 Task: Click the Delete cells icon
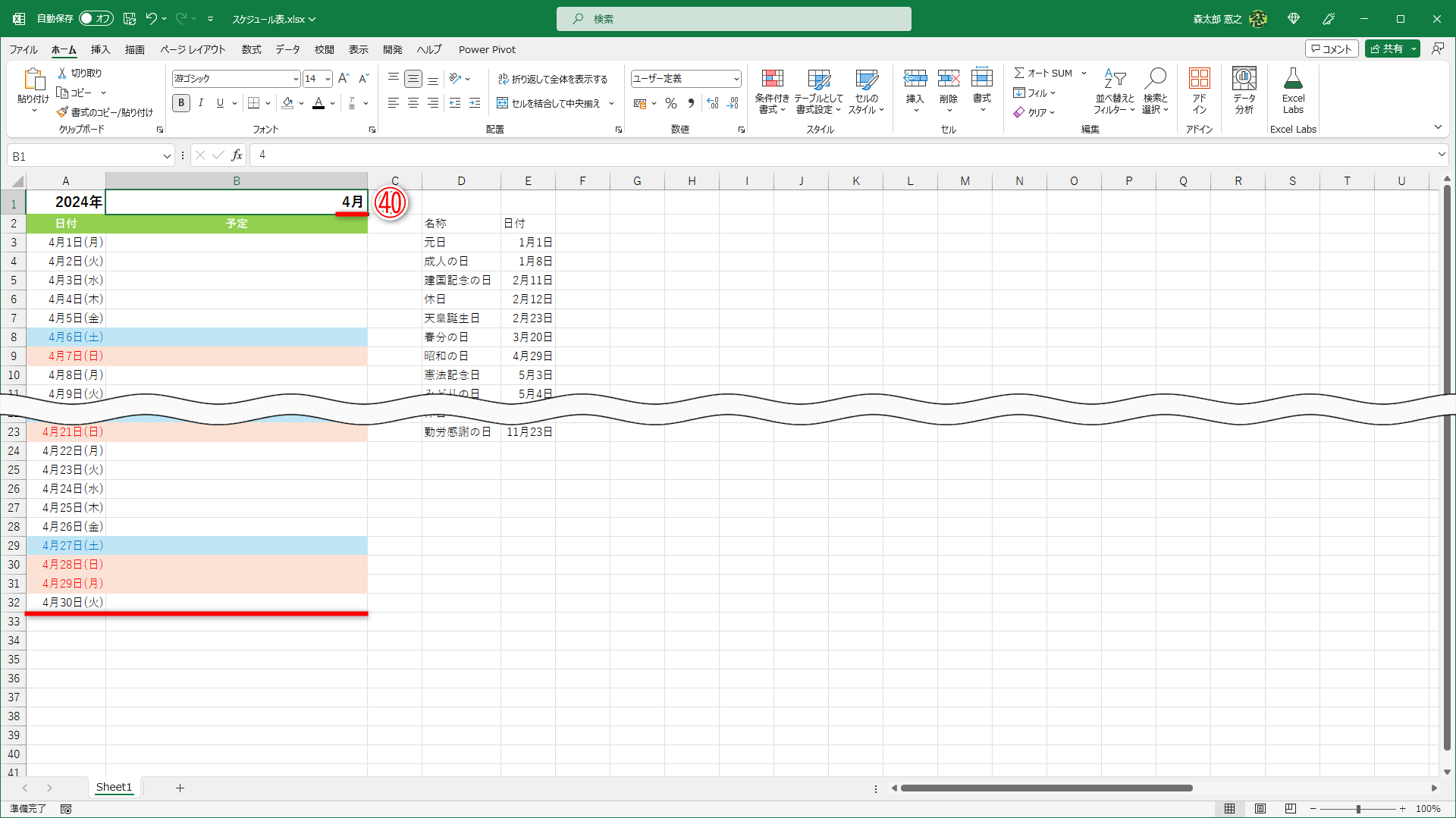tap(949, 78)
